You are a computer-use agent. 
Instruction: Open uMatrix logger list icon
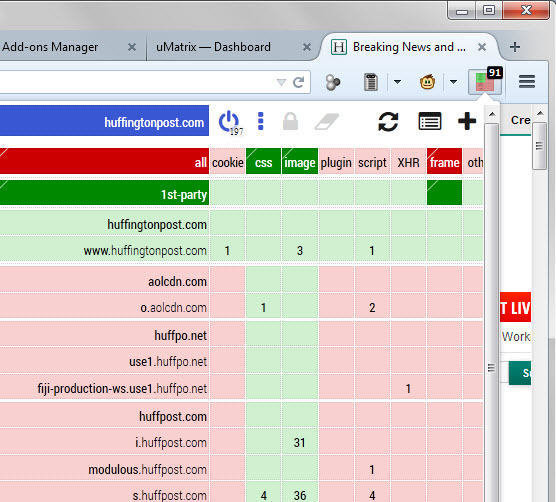430,121
